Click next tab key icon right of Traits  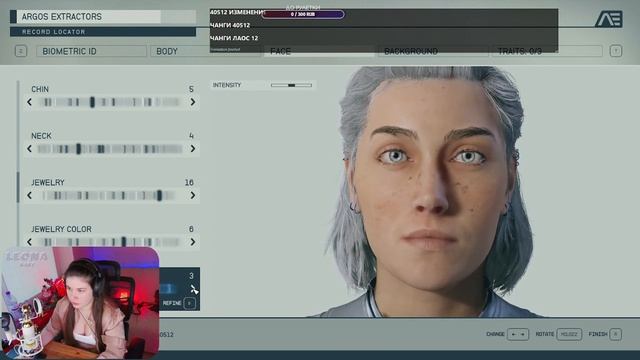616,51
